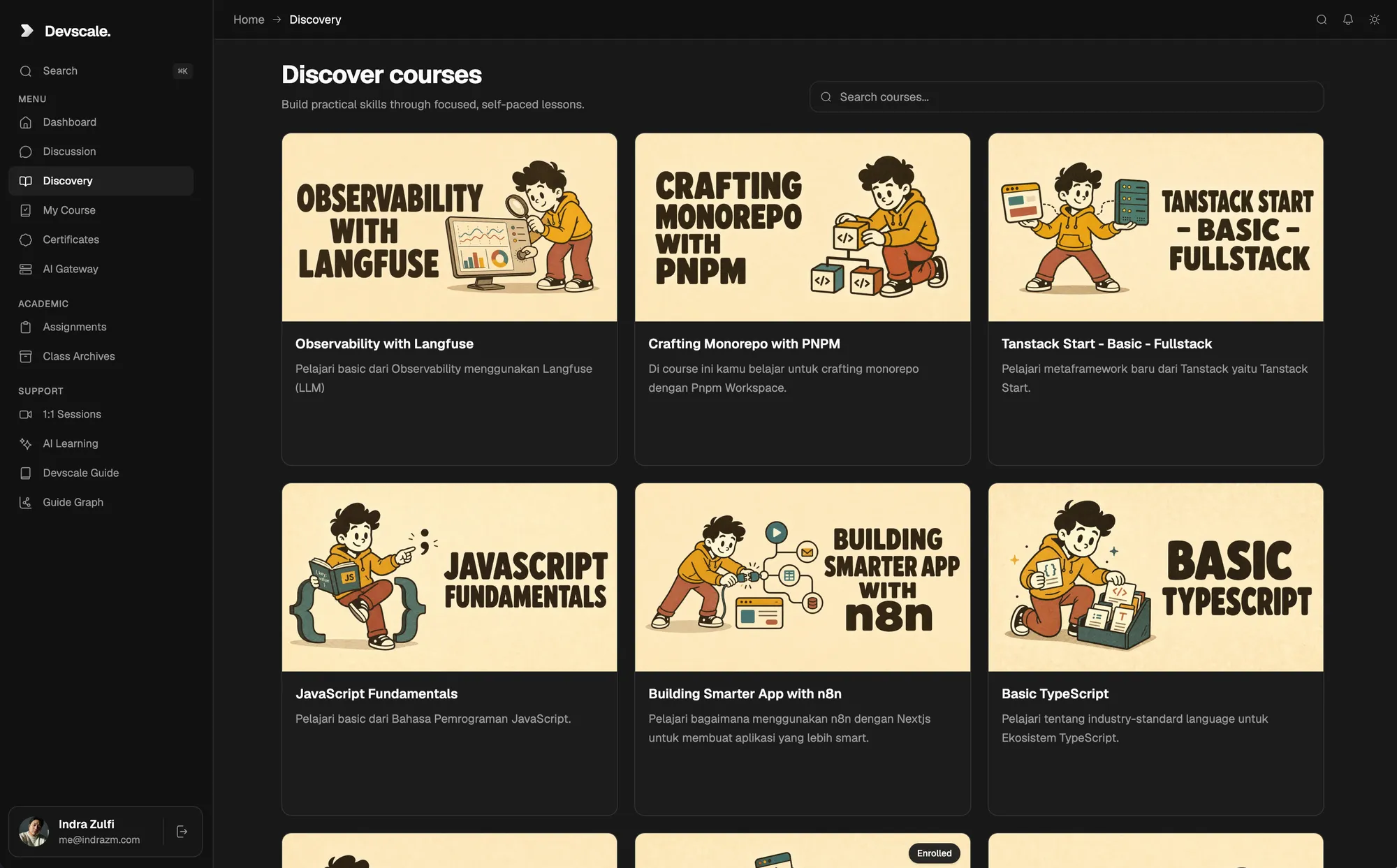Open Tanstack Start - Basic - Fullstack thumbnail
Image resolution: width=1397 pixels, height=868 pixels.
pyautogui.click(x=1155, y=228)
